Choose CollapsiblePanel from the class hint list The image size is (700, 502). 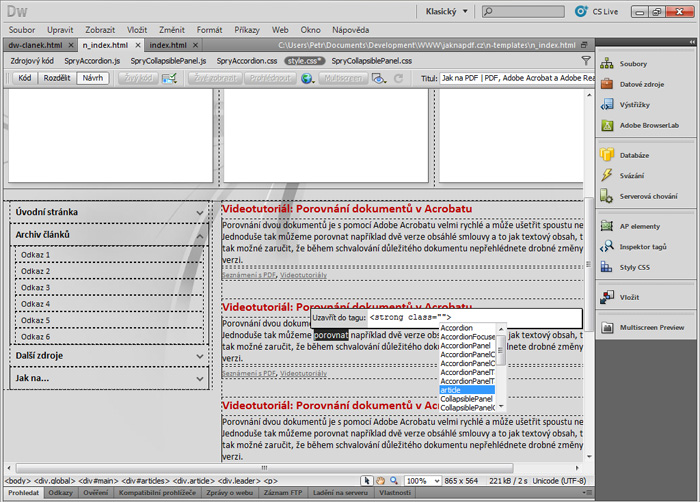point(467,399)
